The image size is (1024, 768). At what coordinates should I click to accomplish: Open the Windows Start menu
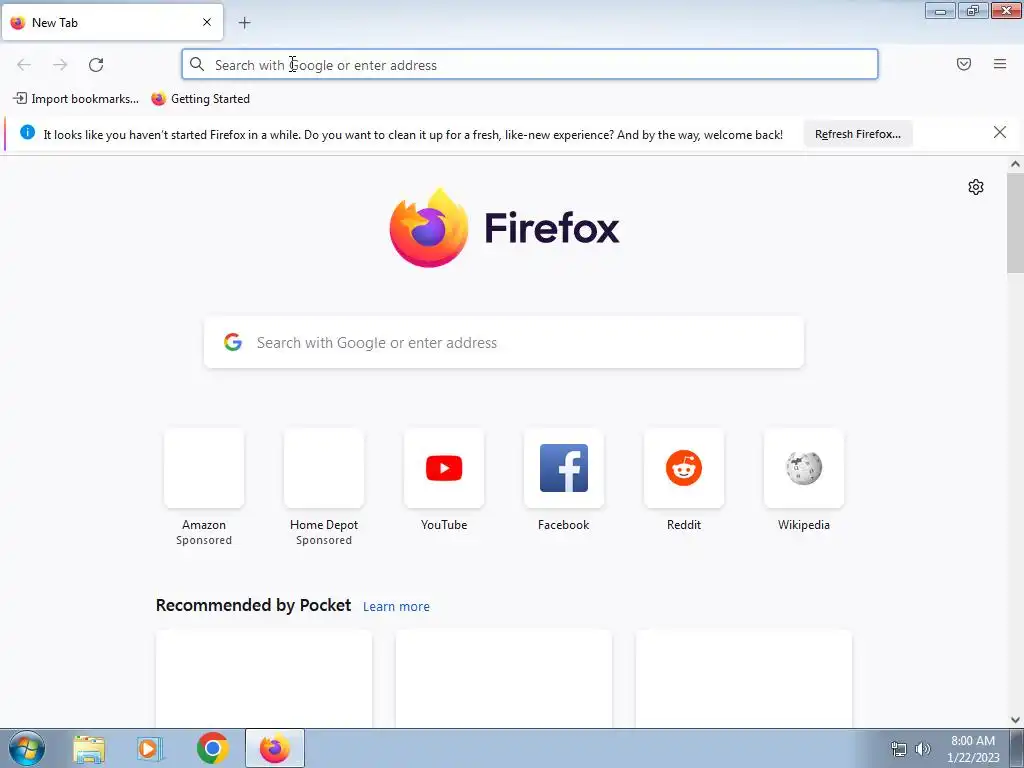[x=27, y=748]
